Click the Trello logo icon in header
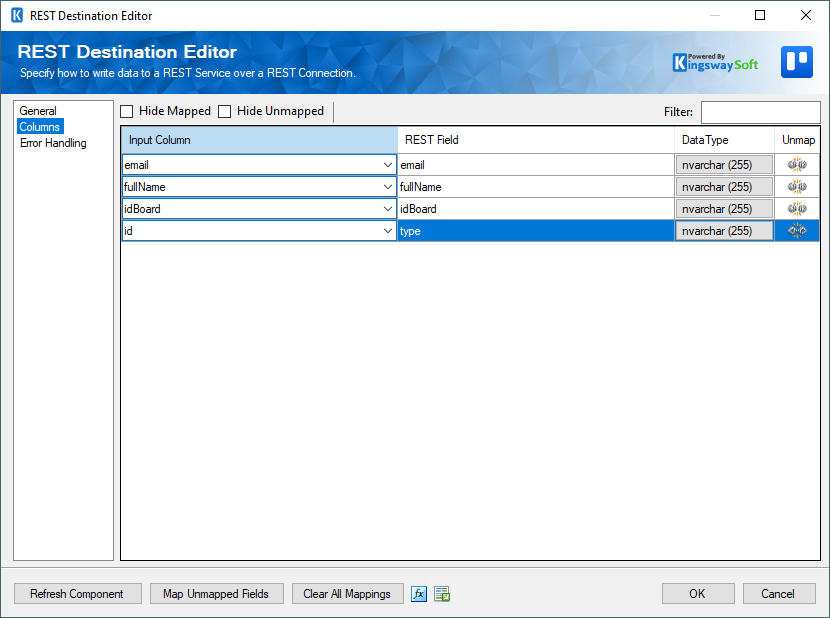 pyautogui.click(x=797, y=62)
